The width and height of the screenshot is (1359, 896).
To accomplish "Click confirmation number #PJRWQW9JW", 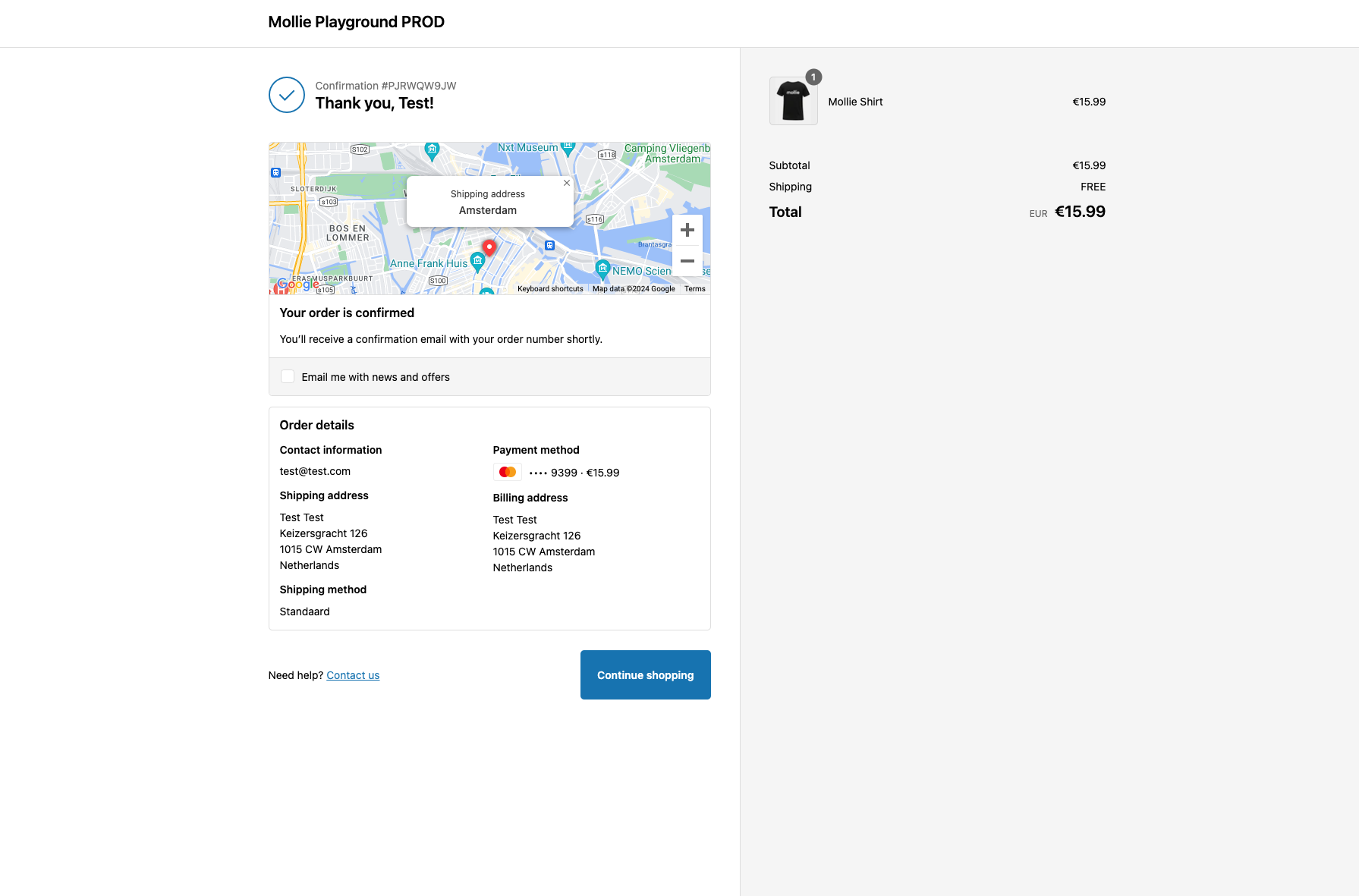I will (419, 86).
